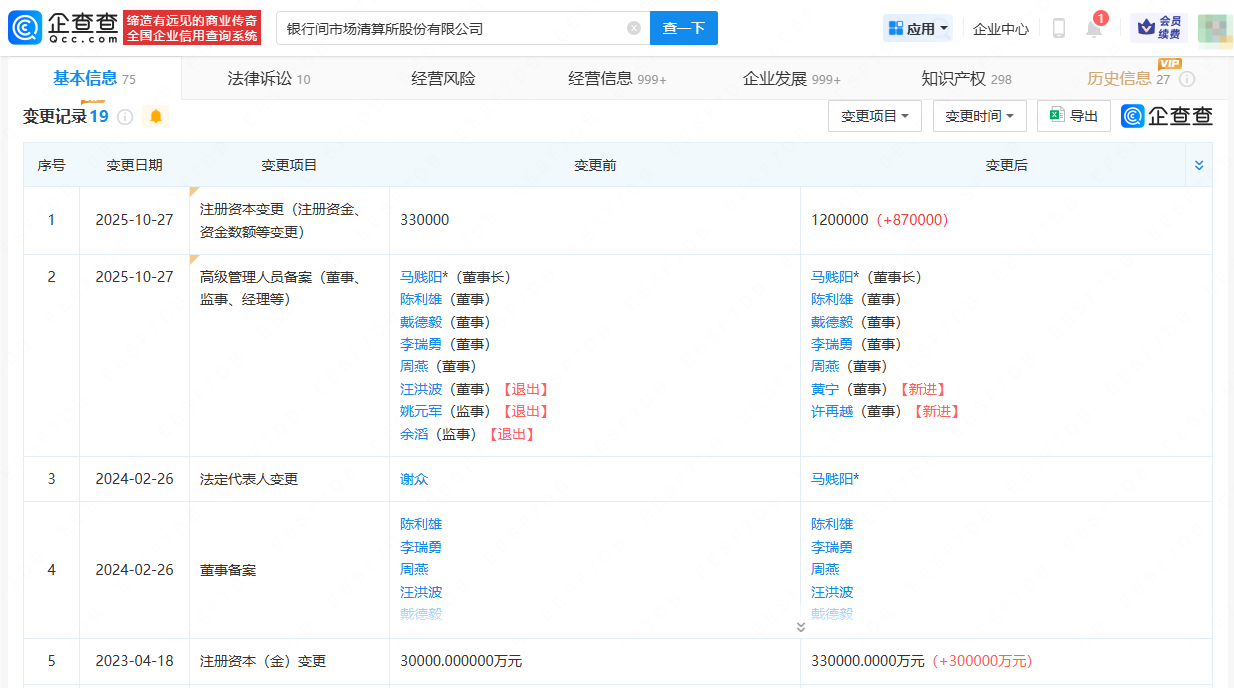This screenshot has height=688, width=1234.
Task: Open 谢众 person link
Action: click(x=414, y=479)
